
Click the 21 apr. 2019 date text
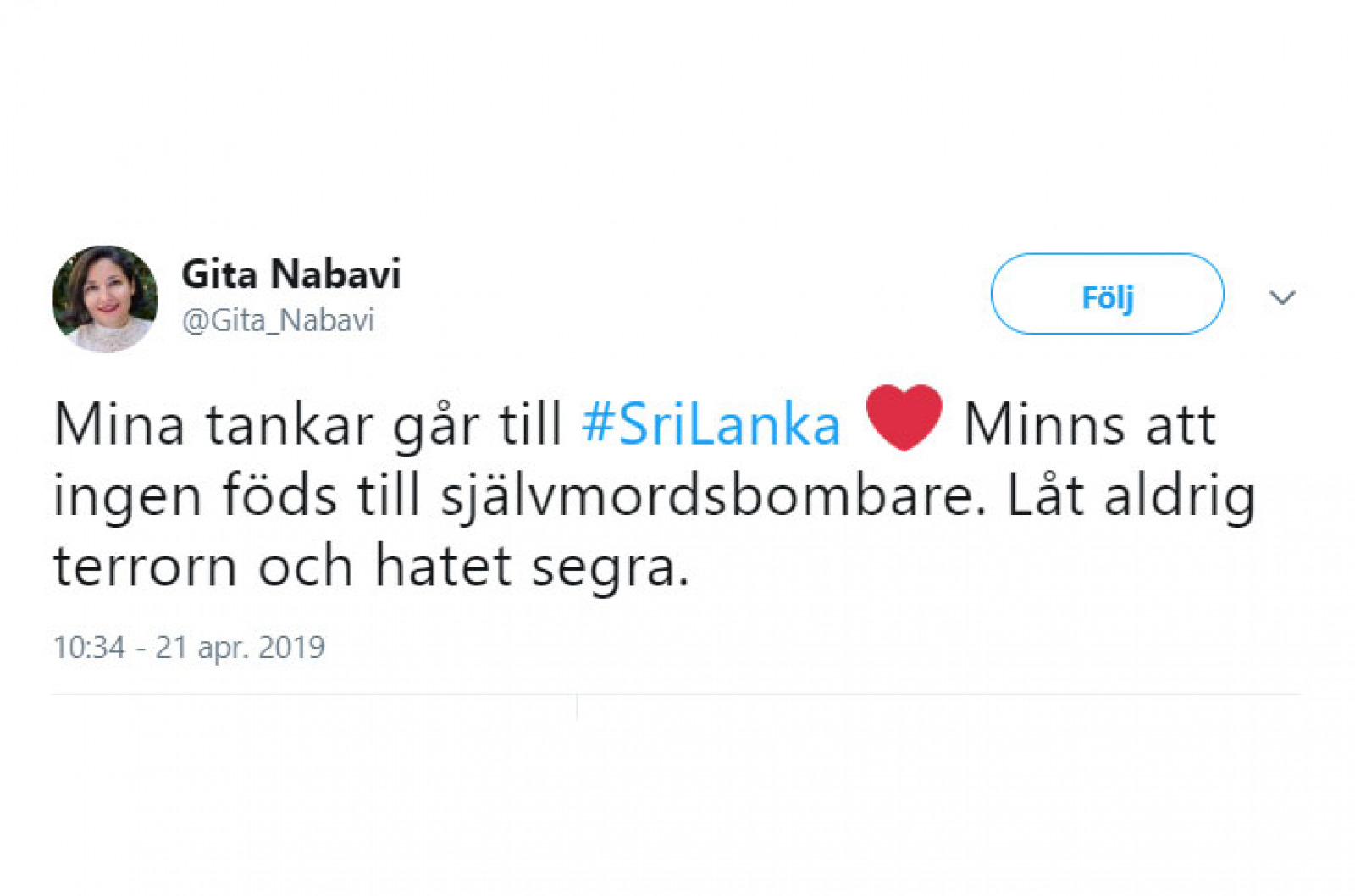point(240,648)
